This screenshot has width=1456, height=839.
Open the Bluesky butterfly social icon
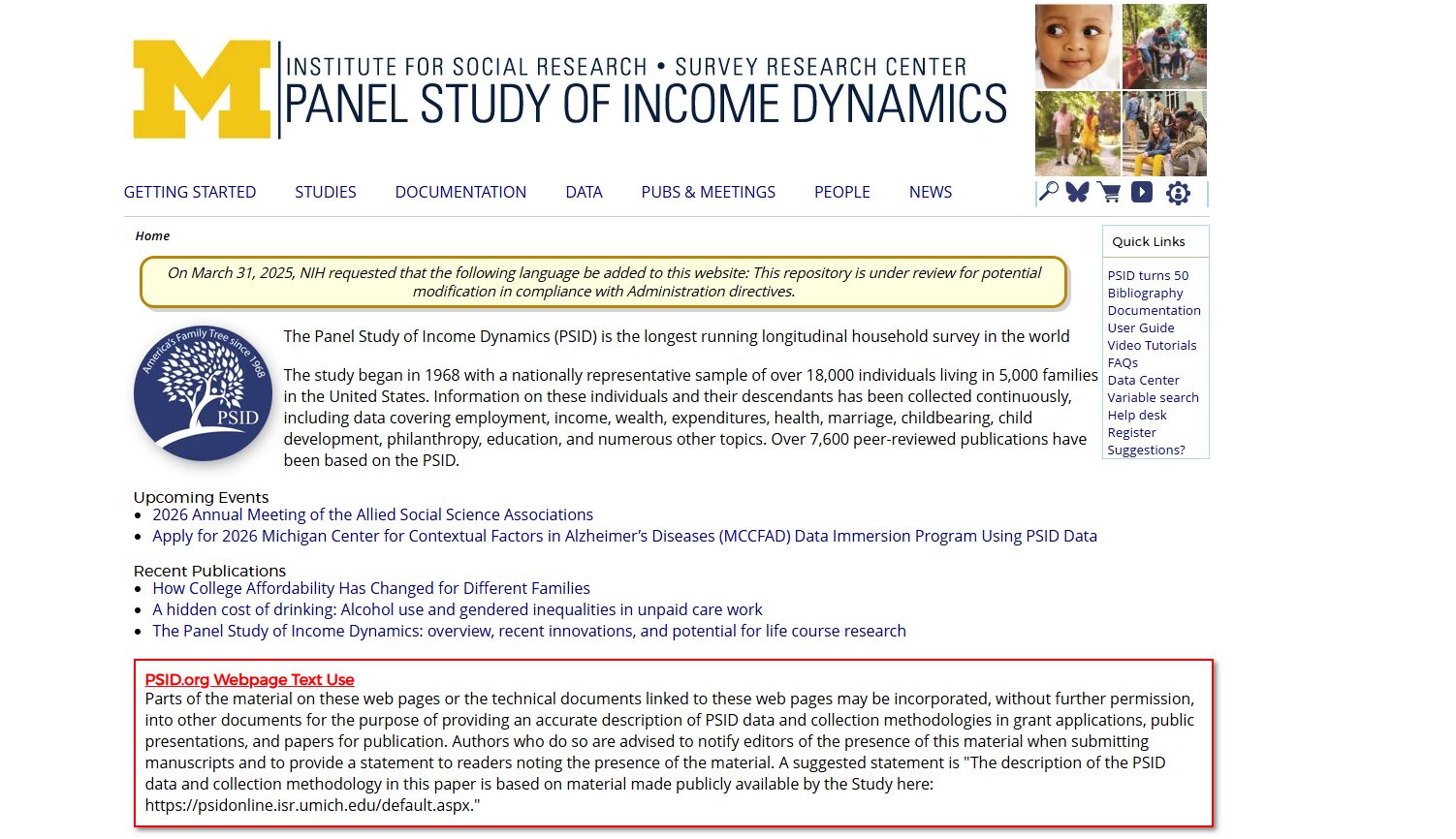(x=1077, y=192)
